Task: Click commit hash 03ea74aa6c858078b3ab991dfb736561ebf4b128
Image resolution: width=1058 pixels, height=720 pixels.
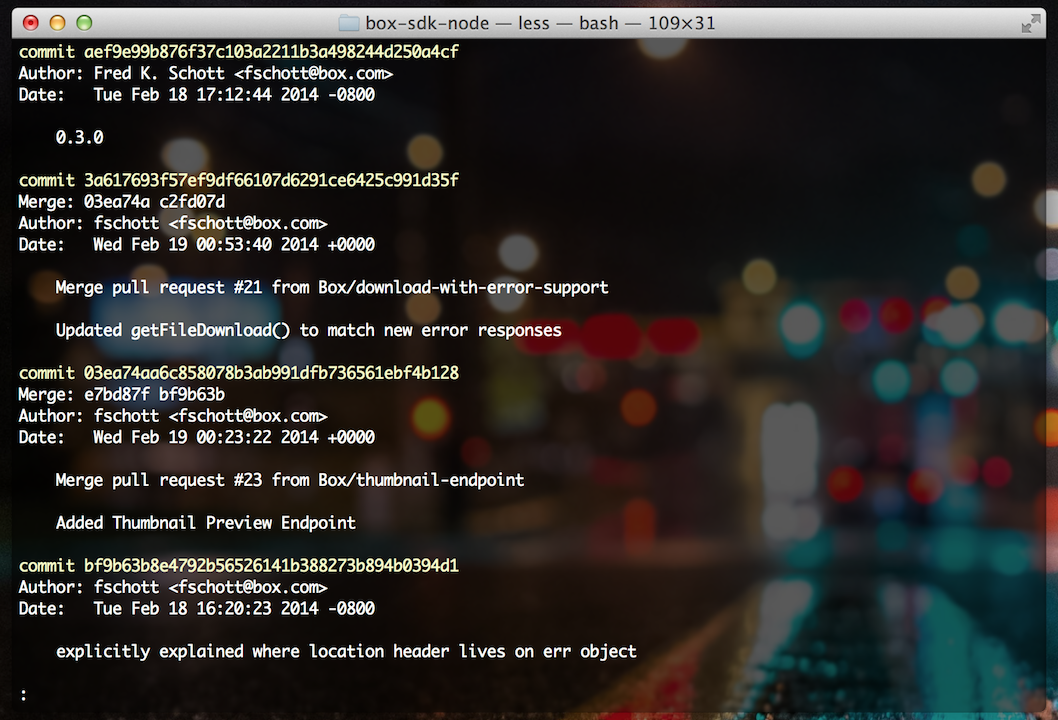Action: pos(271,373)
